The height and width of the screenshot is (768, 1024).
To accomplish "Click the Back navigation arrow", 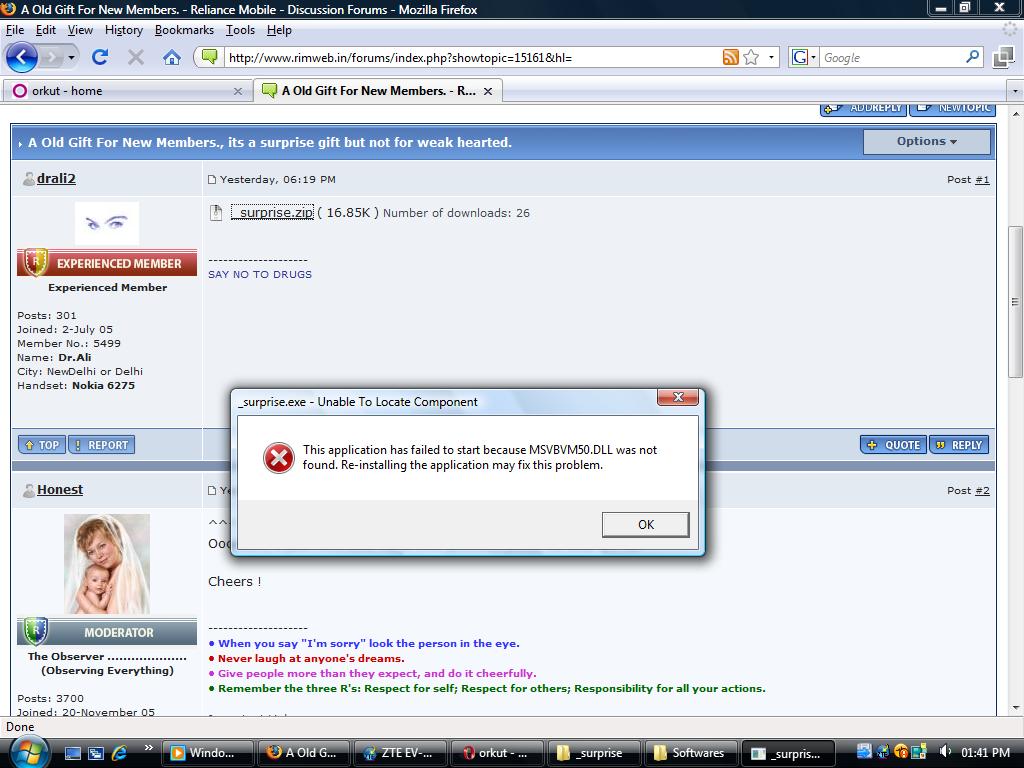I will pyautogui.click(x=22, y=57).
